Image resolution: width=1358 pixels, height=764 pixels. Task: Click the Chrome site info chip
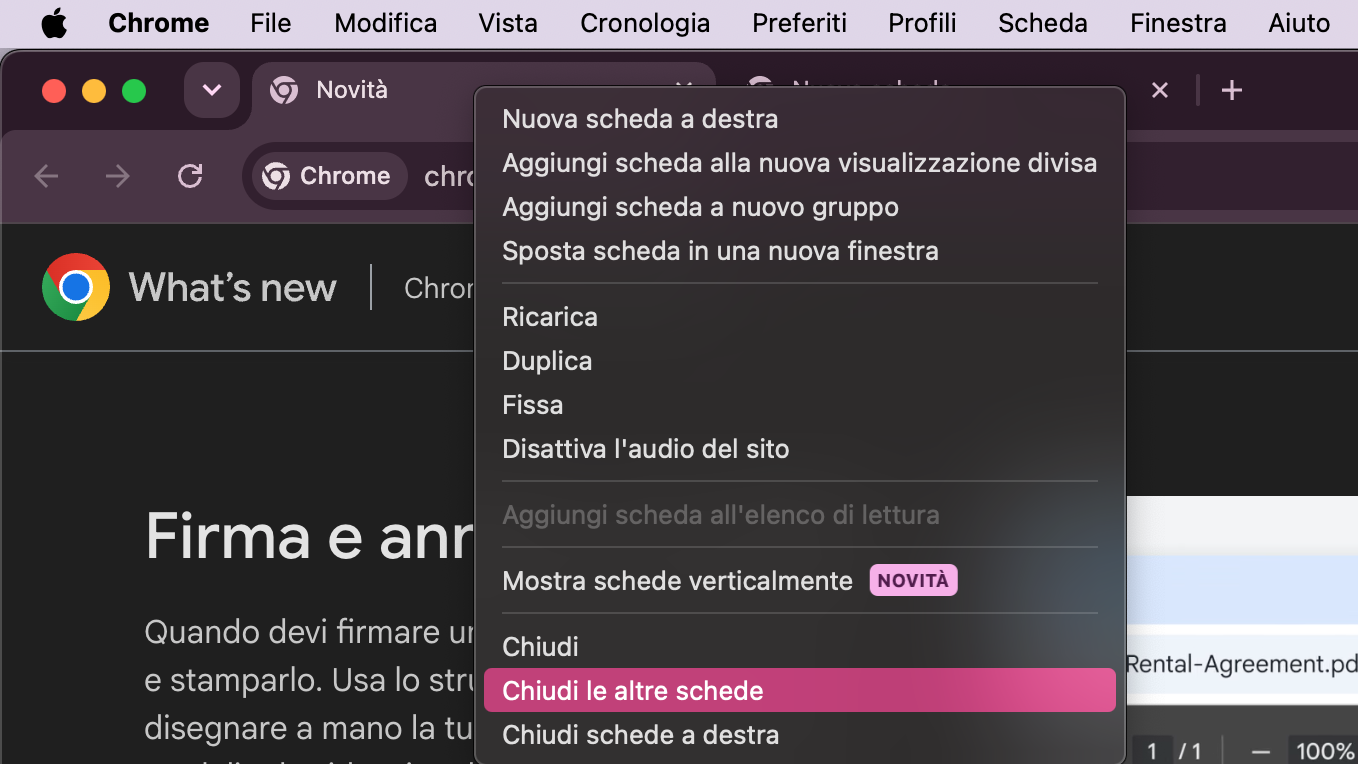coord(329,177)
